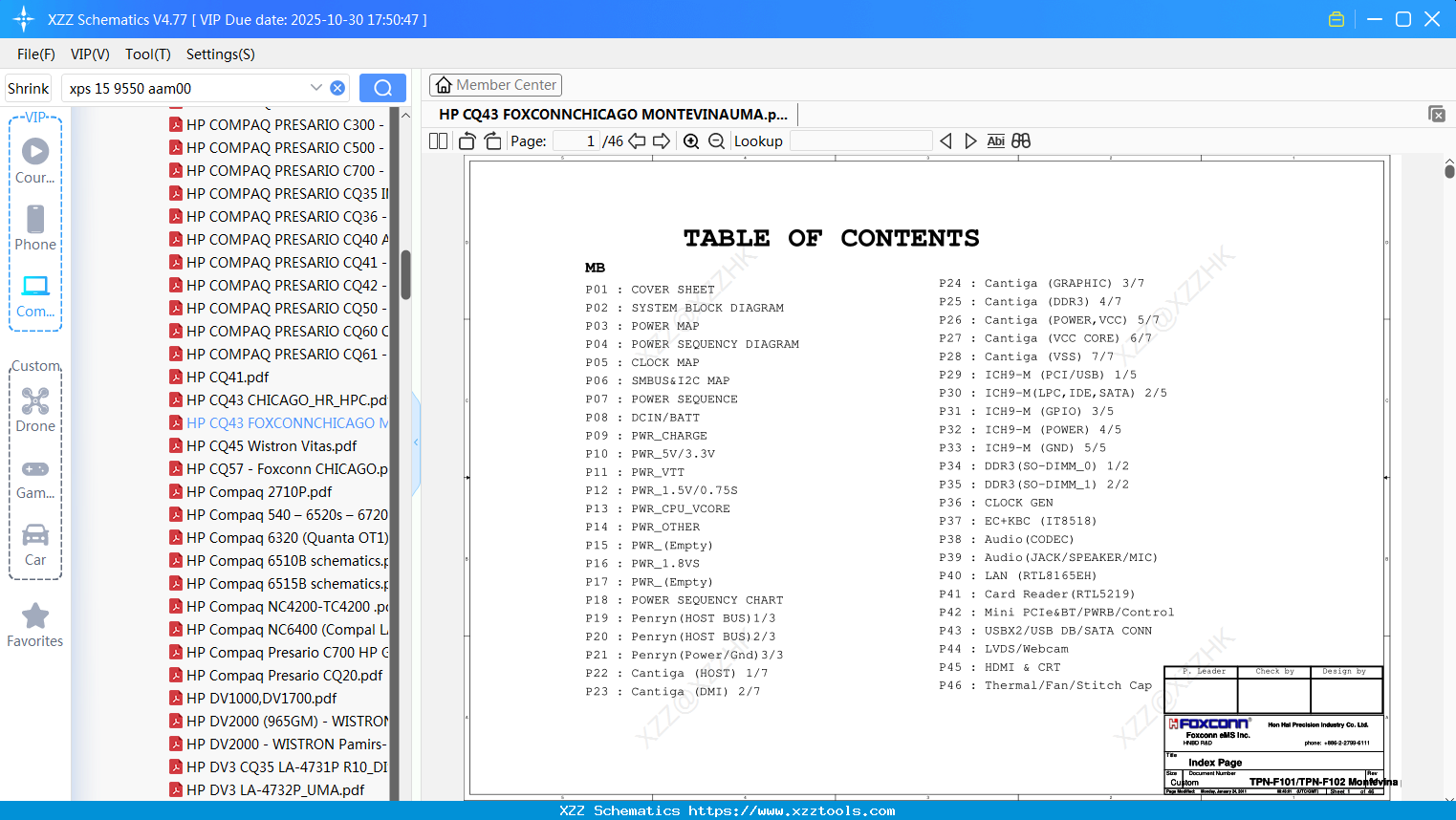
Task: Open the Courses sidebar item
Action: [35, 162]
